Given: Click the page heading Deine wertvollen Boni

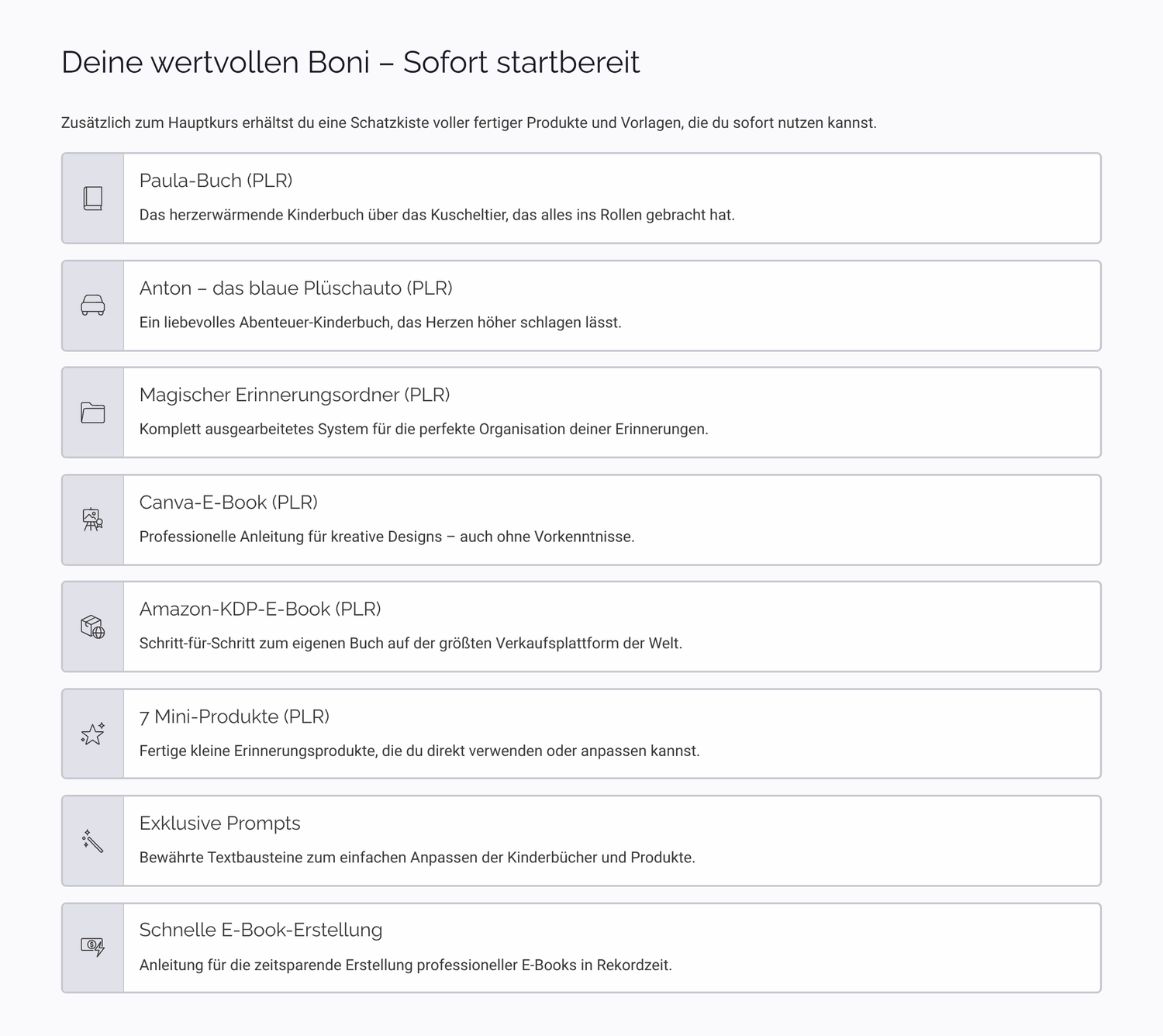Looking at the screenshot, I should point(350,62).
